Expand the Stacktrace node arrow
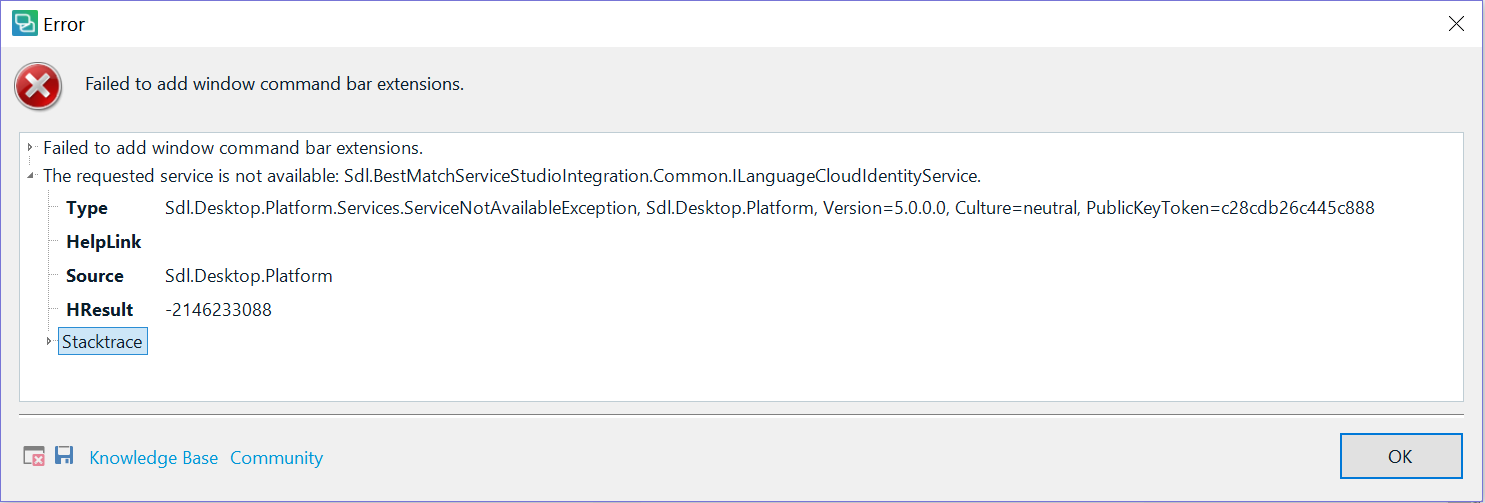Image resolution: width=1485 pixels, height=503 pixels. click(48, 342)
